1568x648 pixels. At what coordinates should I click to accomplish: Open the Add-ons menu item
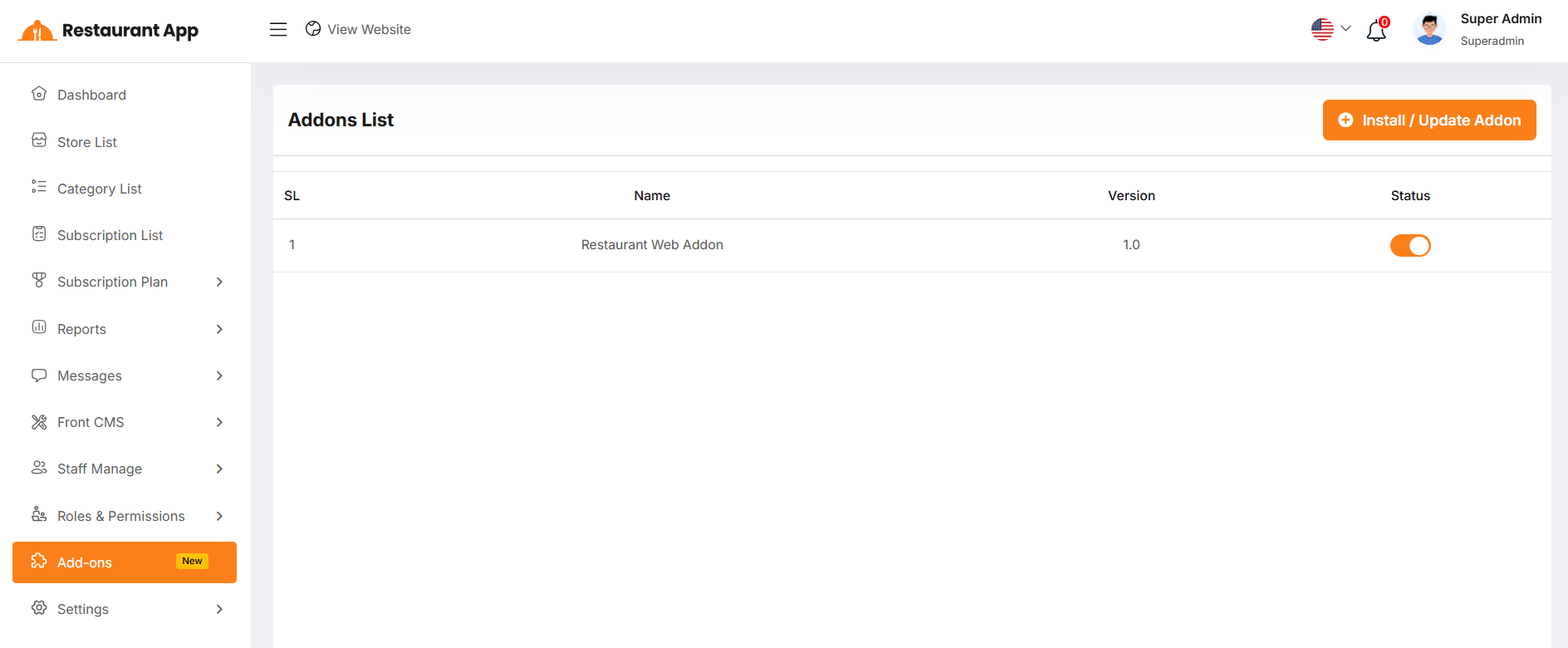click(85, 562)
